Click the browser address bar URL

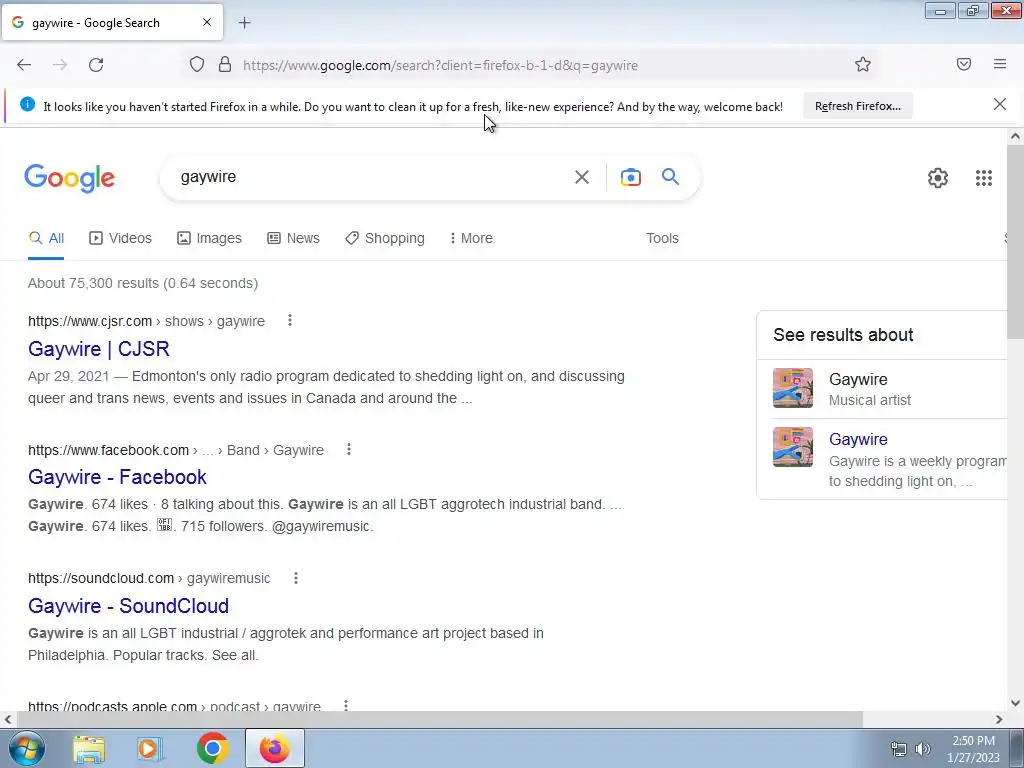point(440,65)
